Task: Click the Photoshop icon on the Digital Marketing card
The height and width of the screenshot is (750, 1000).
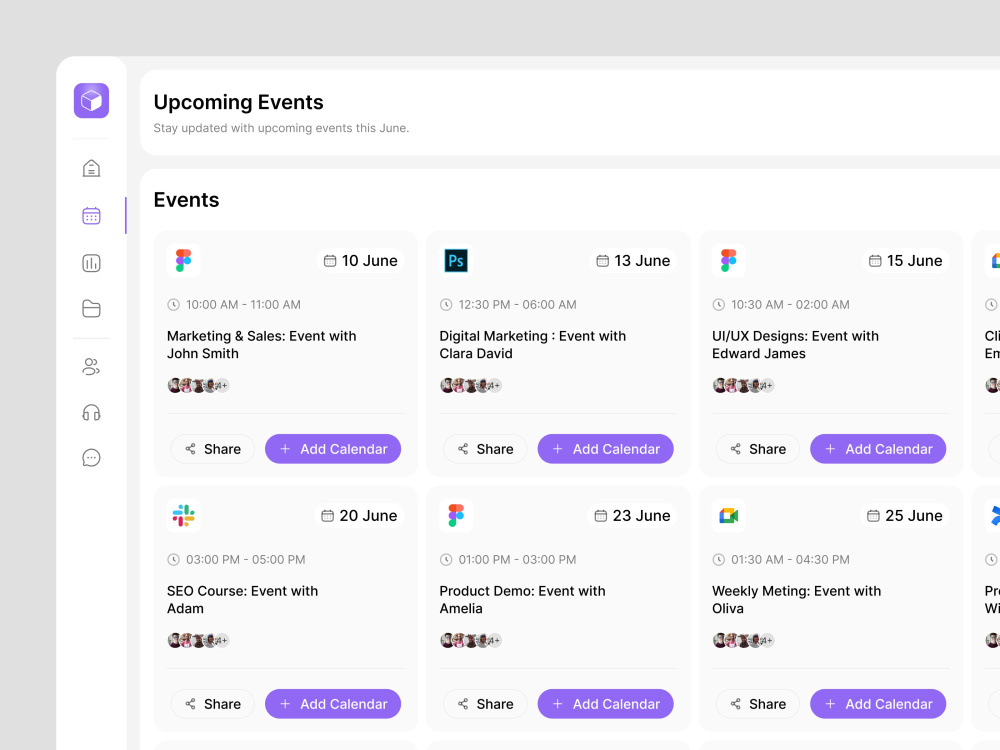Action: [x=456, y=260]
